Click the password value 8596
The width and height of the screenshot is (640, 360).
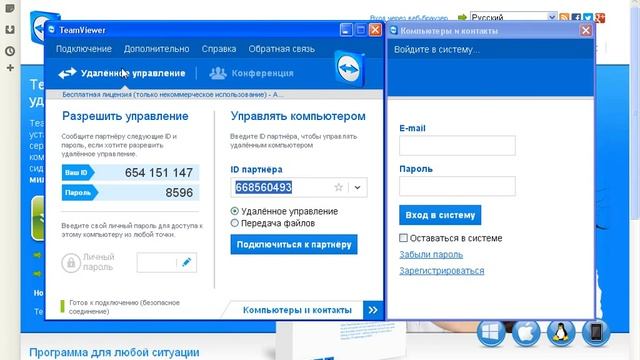pyautogui.click(x=179, y=193)
